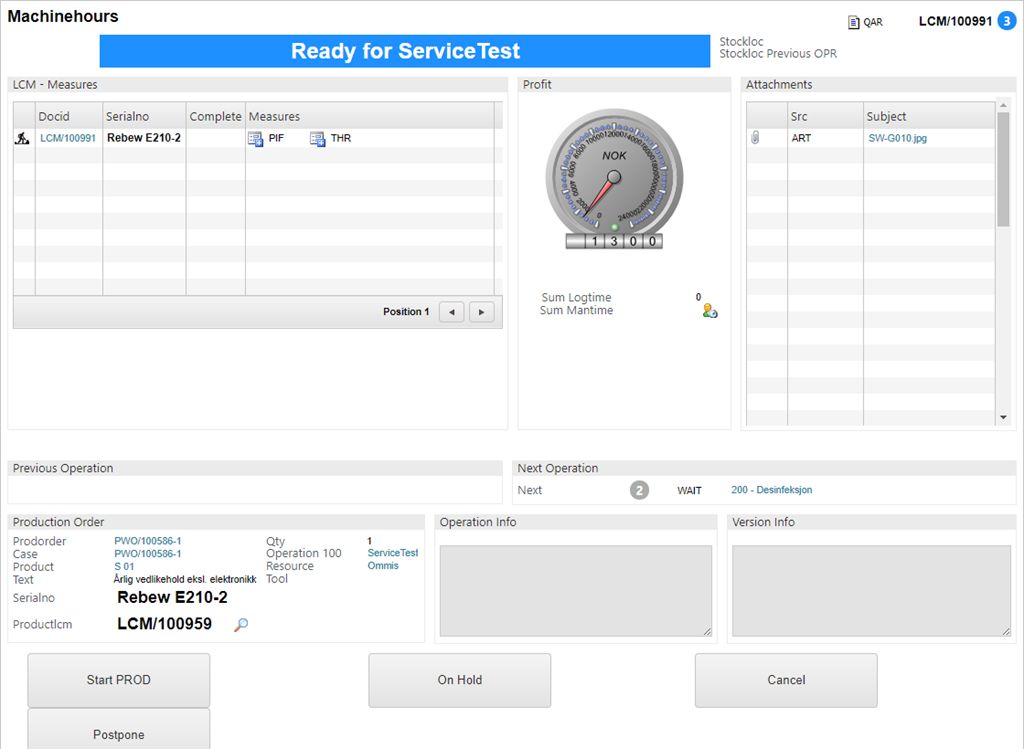This screenshot has height=749, width=1024.
Task: Open the THR measure form icon
Action: tap(317, 139)
